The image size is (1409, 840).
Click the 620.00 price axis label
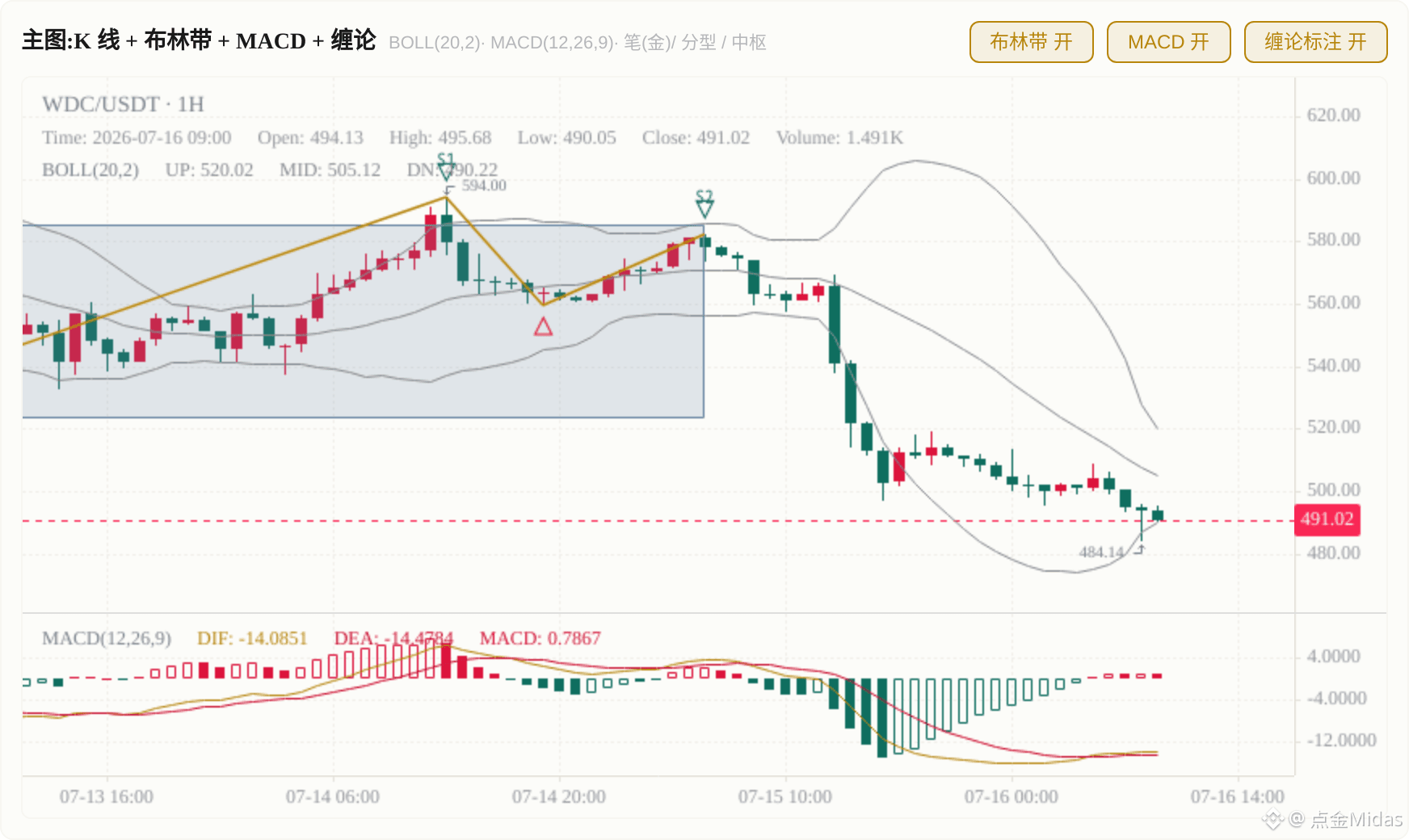pyautogui.click(x=1333, y=115)
